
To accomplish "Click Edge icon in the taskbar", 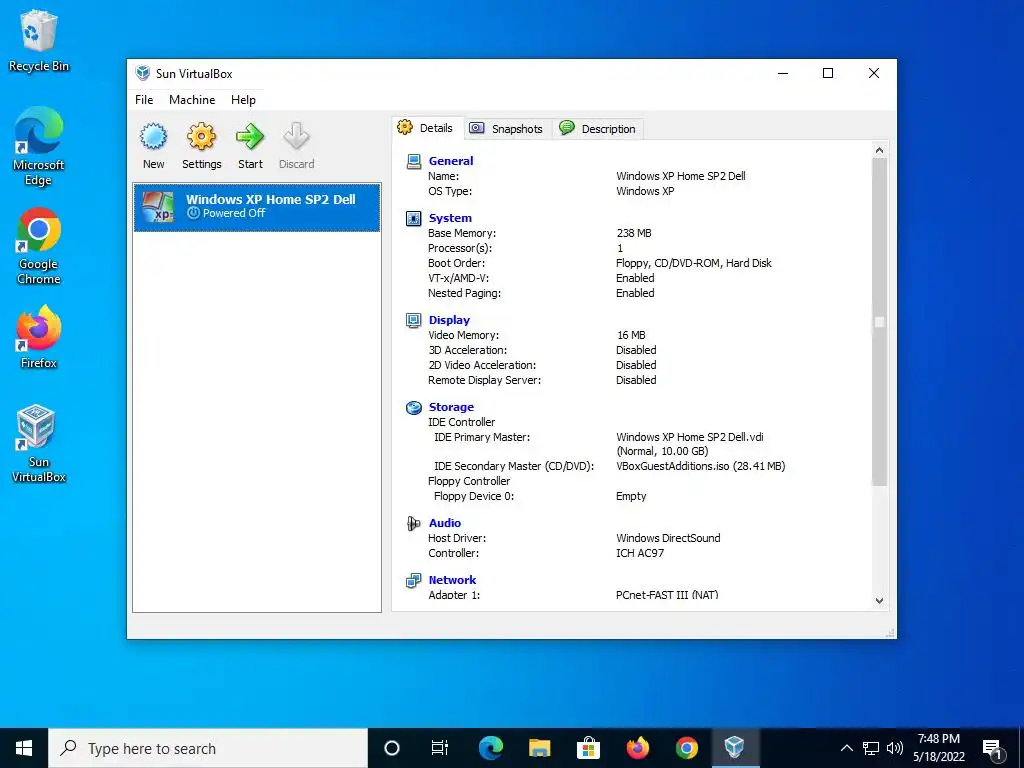I will click(x=490, y=748).
